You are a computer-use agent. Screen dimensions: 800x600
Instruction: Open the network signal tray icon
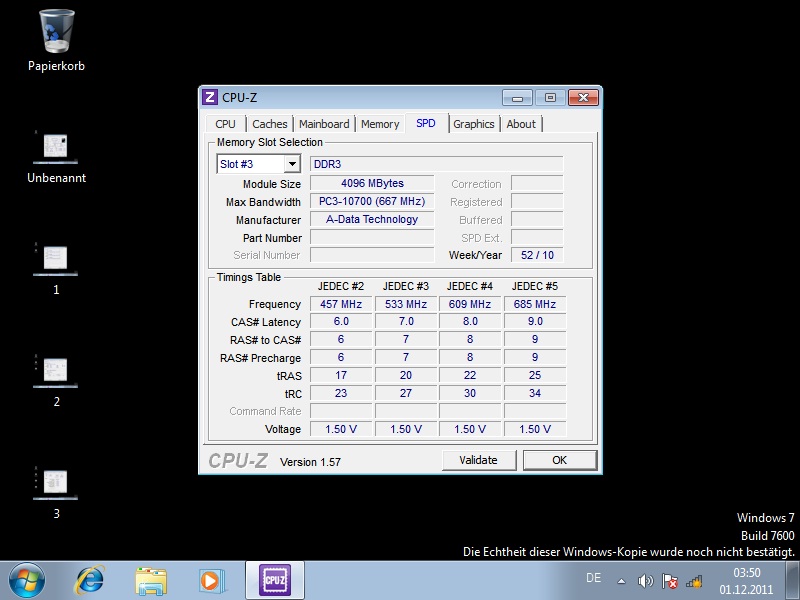694,581
